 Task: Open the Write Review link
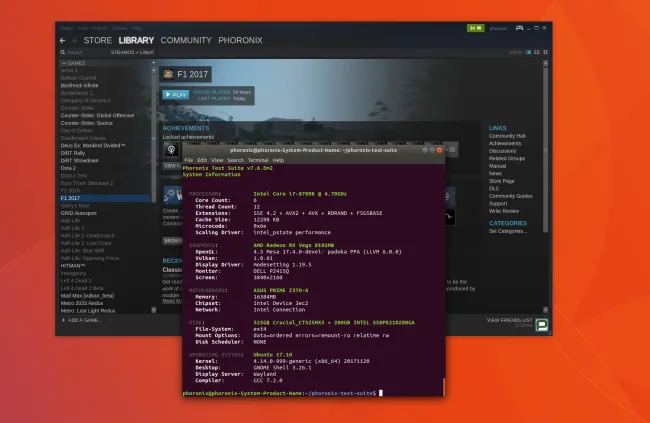click(504, 211)
